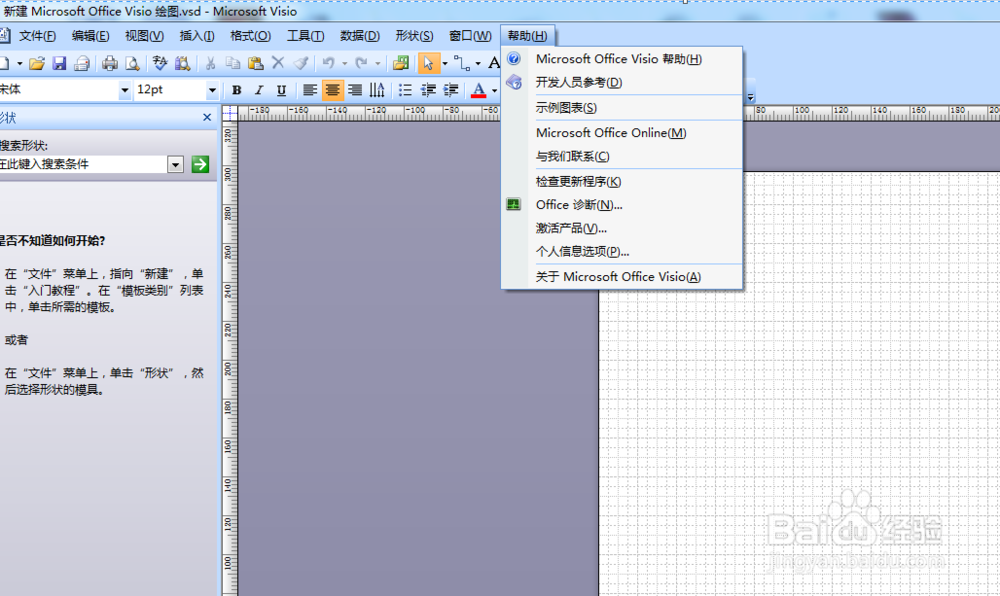Click the Save floppy disk icon

(x=59, y=63)
